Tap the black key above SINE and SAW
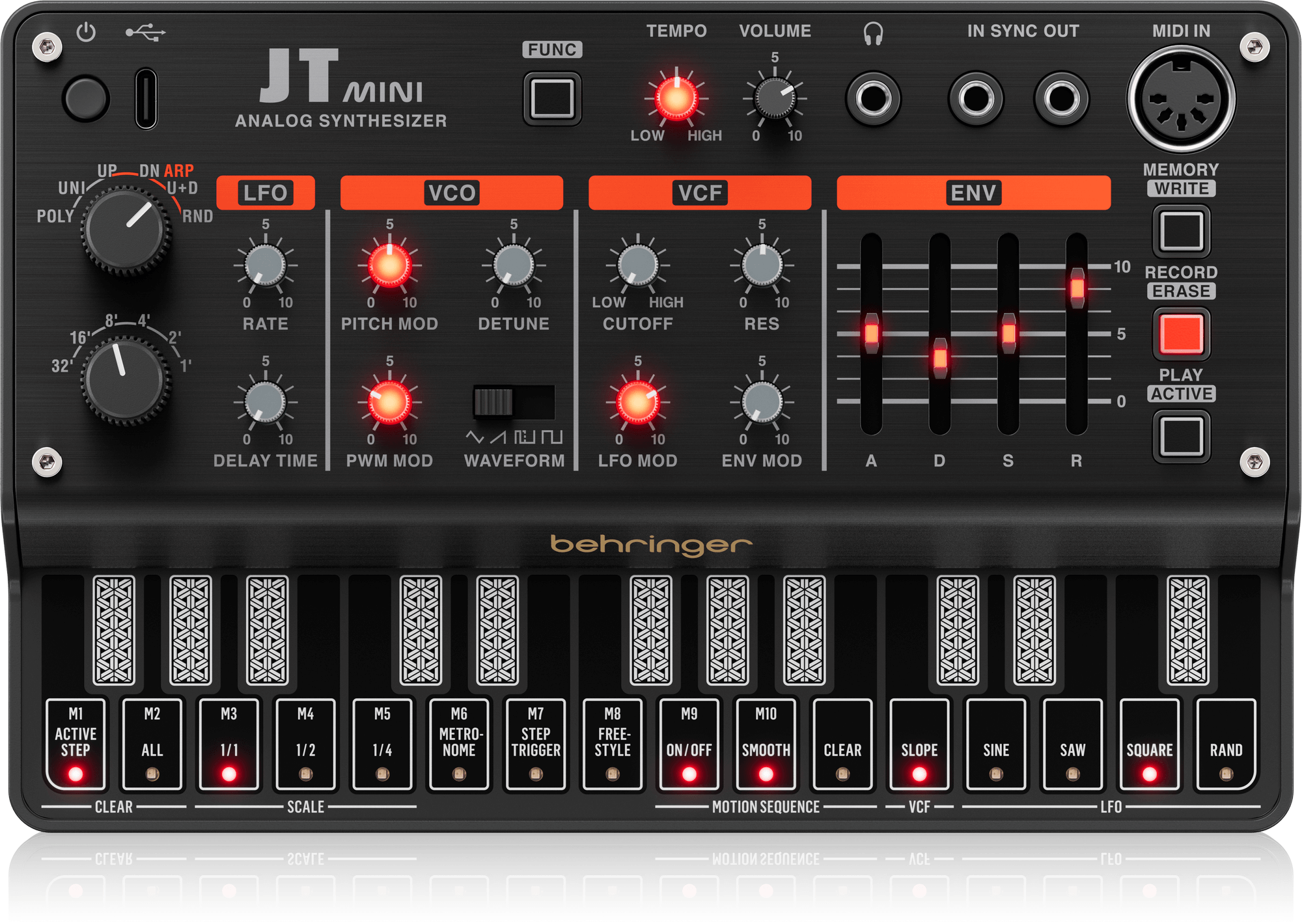 point(1034,631)
